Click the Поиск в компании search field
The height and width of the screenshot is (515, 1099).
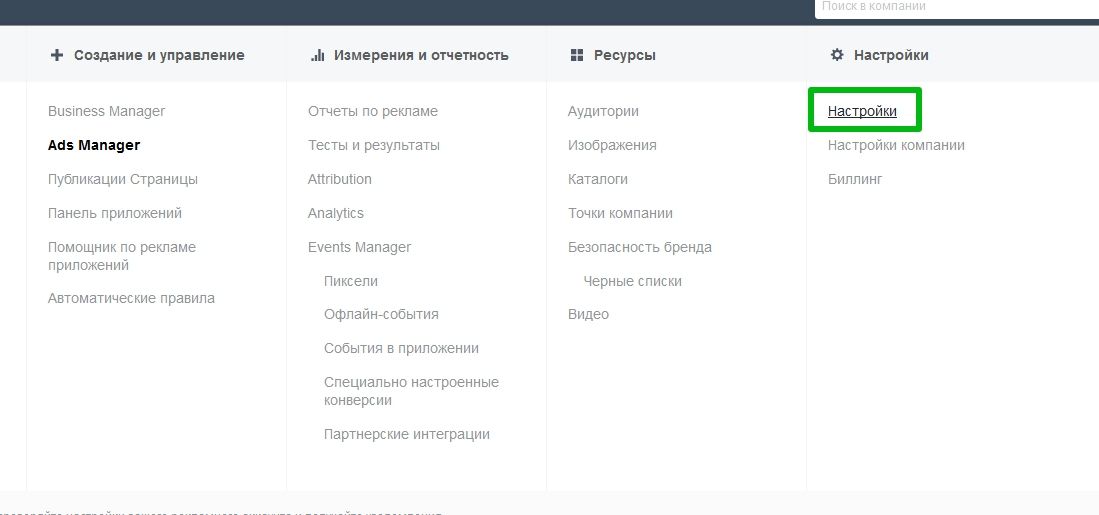[x=957, y=7]
